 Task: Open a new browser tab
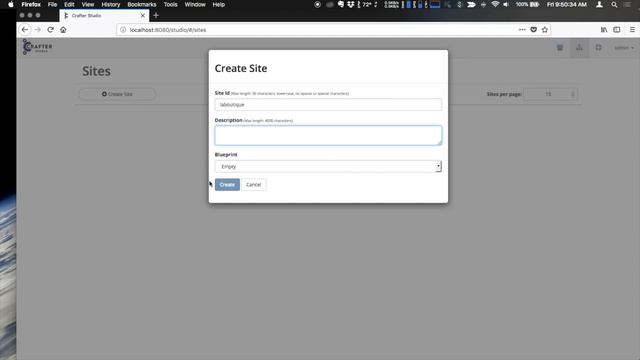[156, 16]
